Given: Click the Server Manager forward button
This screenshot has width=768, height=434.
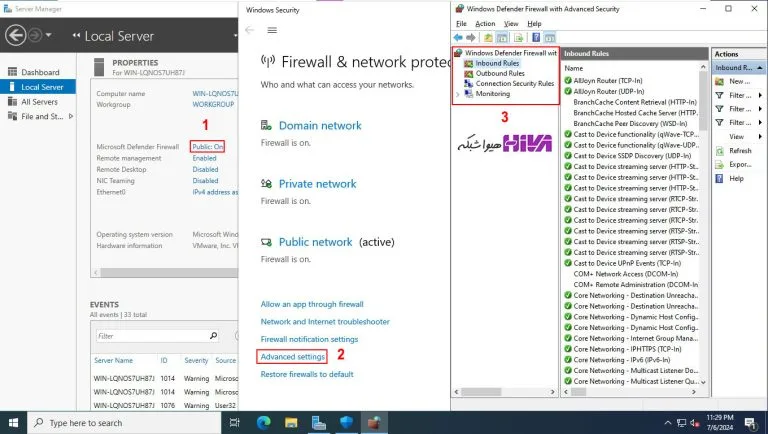Looking at the screenshot, I should [x=35, y=35].
